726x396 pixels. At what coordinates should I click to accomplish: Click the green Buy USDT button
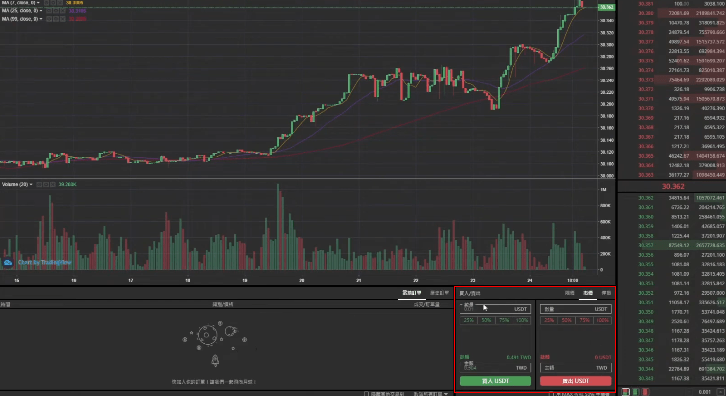click(x=495, y=381)
